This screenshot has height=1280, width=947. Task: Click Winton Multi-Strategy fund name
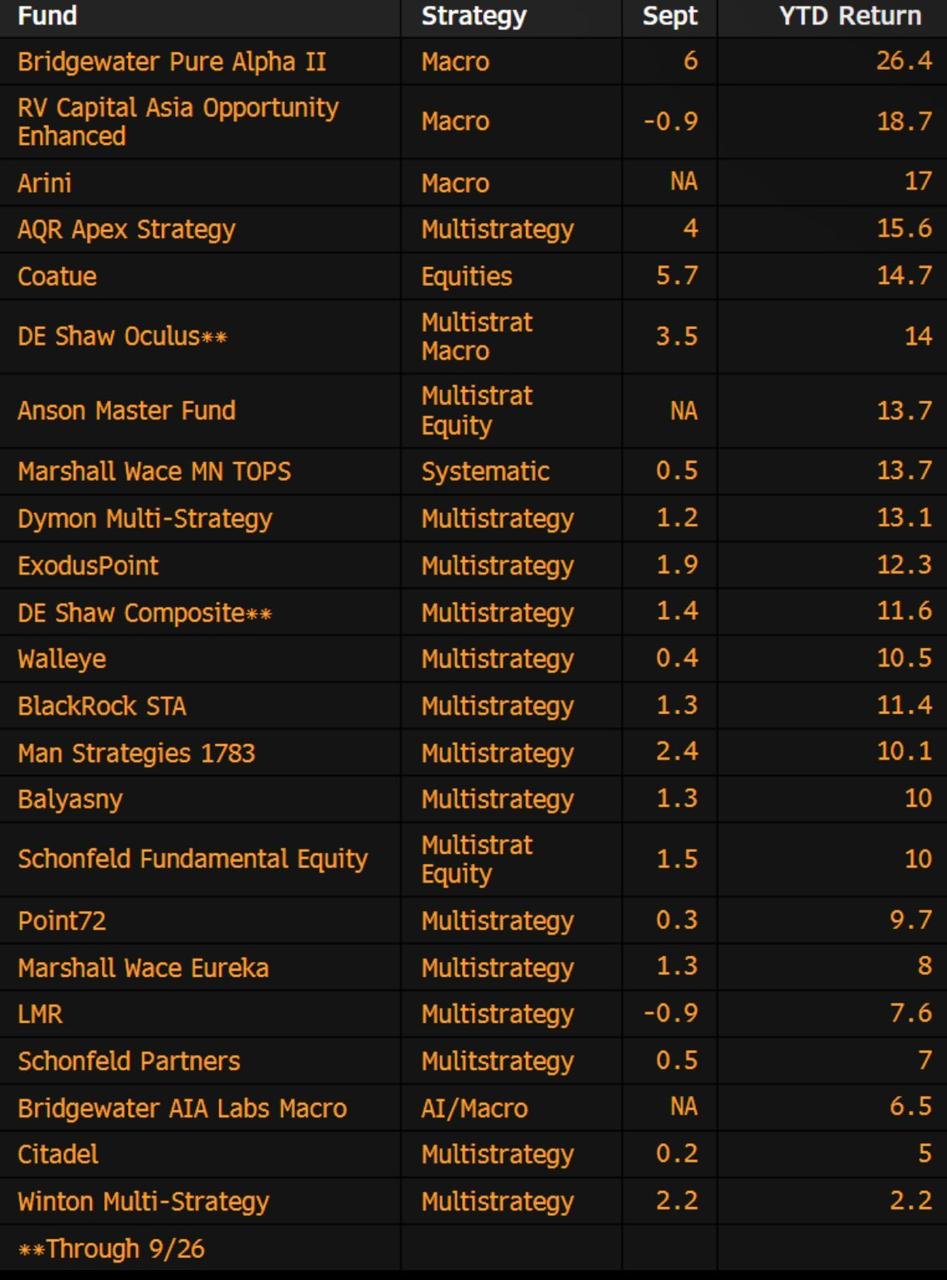[x=143, y=1202]
